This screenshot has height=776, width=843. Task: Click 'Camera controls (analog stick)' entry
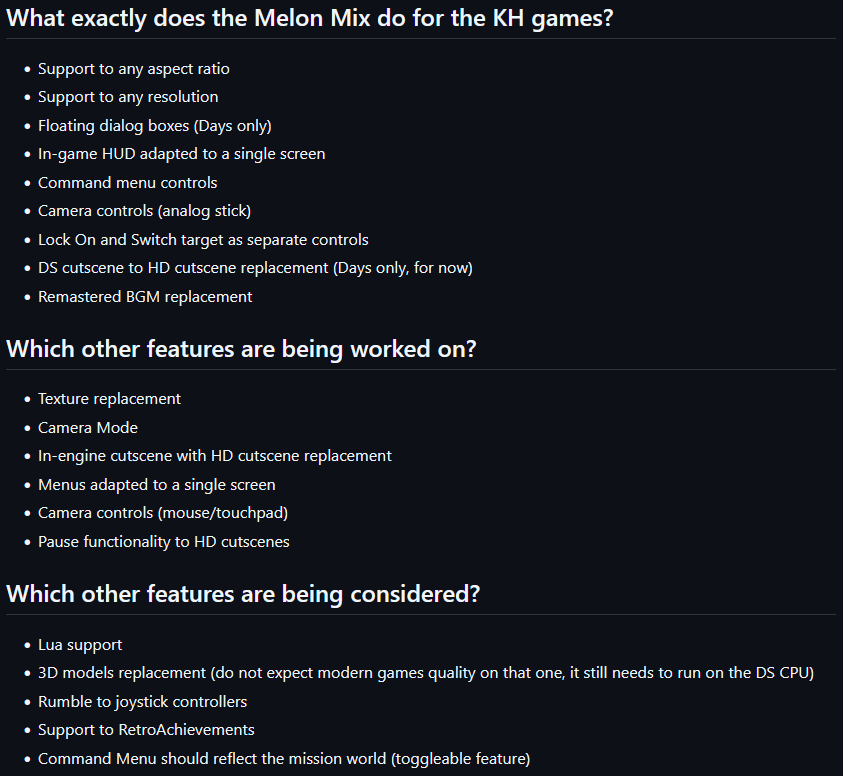coord(145,211)
